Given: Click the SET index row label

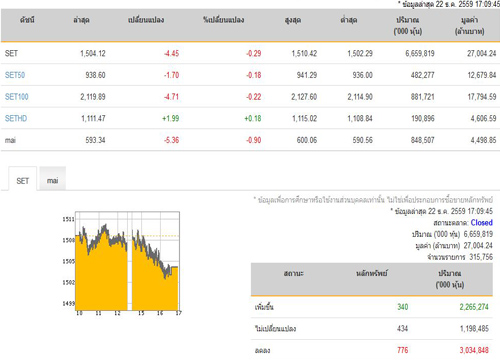Looking at the screenshot, I should pos(11,53).
